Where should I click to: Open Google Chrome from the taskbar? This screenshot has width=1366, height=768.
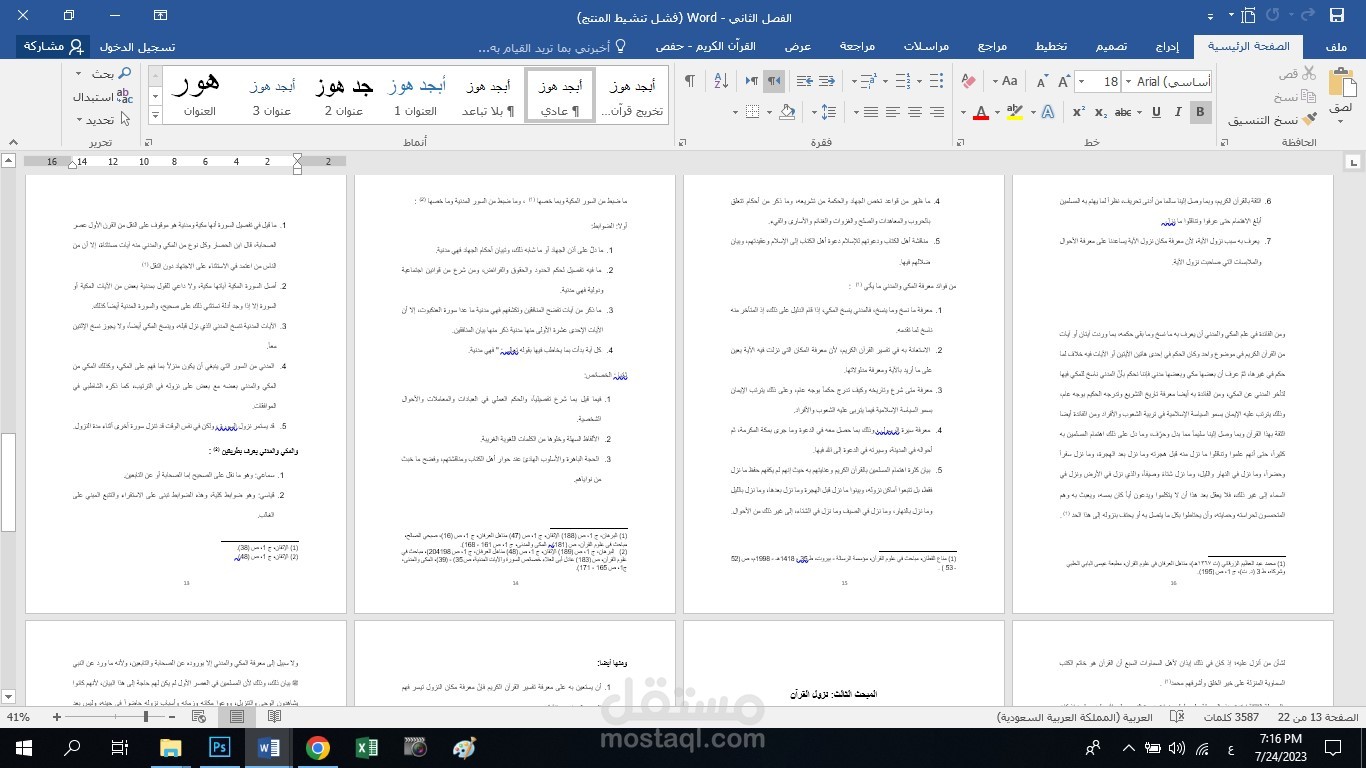[318, 748]
